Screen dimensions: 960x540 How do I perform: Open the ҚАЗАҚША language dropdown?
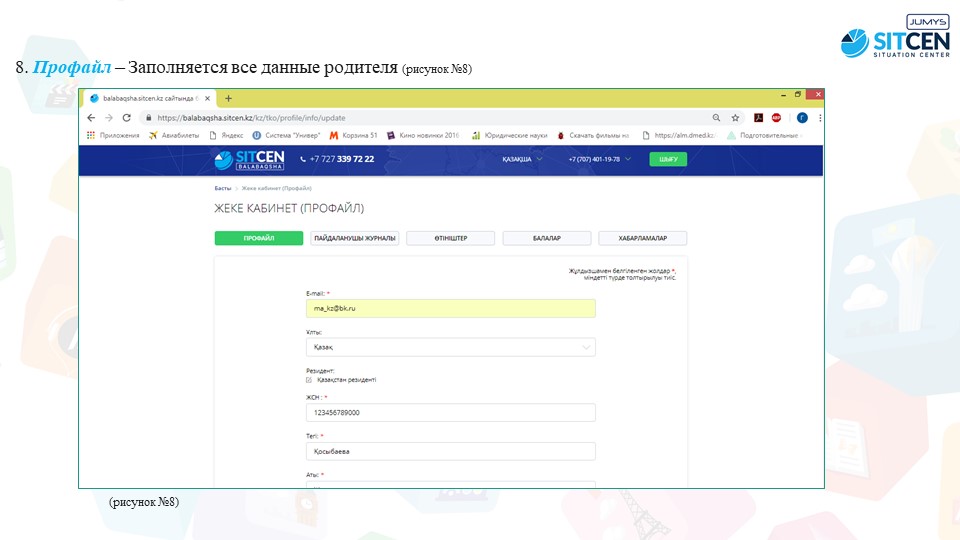[x=523, y=159]
